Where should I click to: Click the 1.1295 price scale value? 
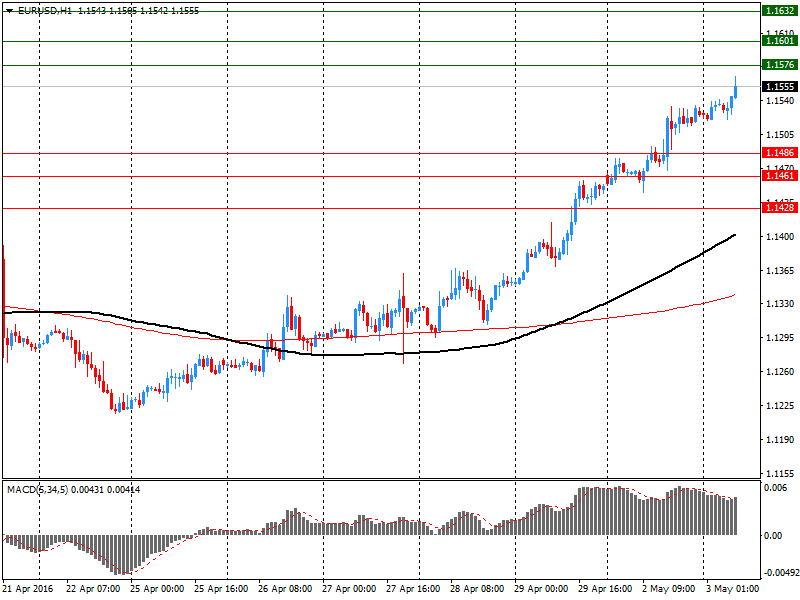coord(780,338)
